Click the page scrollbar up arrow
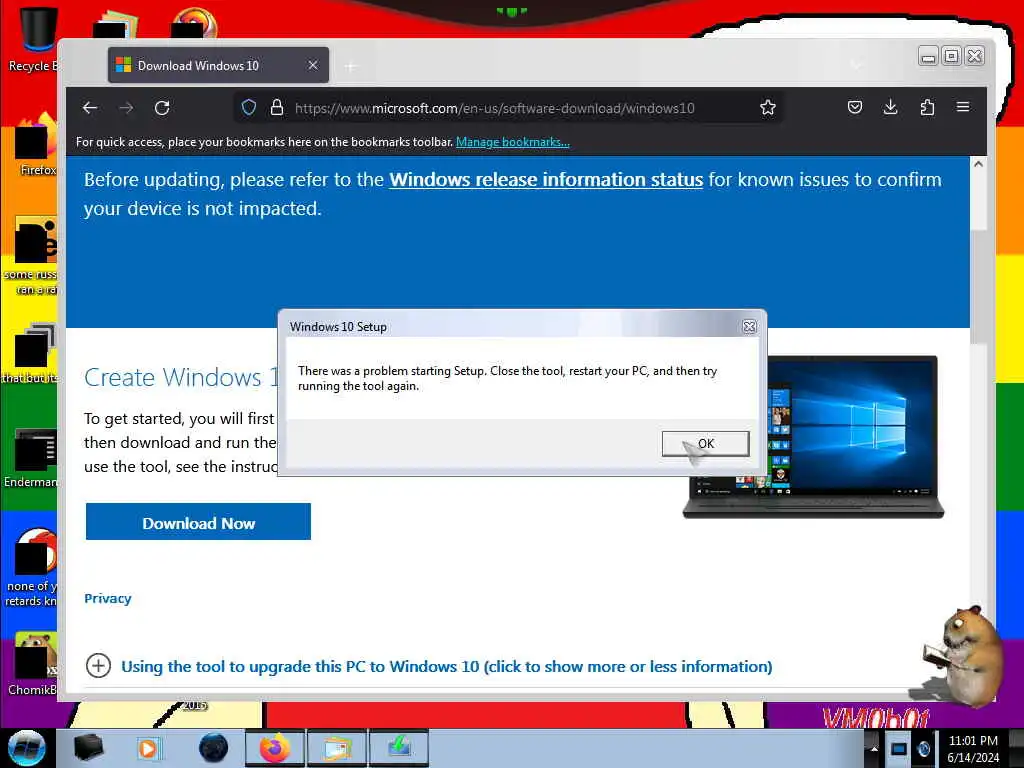The width and height of the screenshot is (1024, 768). pos(978,165)
